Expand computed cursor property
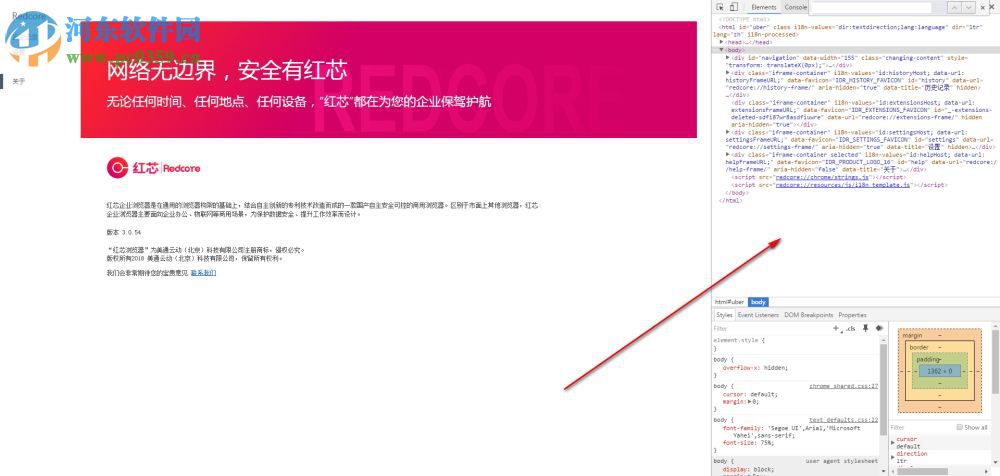This screenshot has height=476, width=1000. pyautogui.click(x=893, y=441)
